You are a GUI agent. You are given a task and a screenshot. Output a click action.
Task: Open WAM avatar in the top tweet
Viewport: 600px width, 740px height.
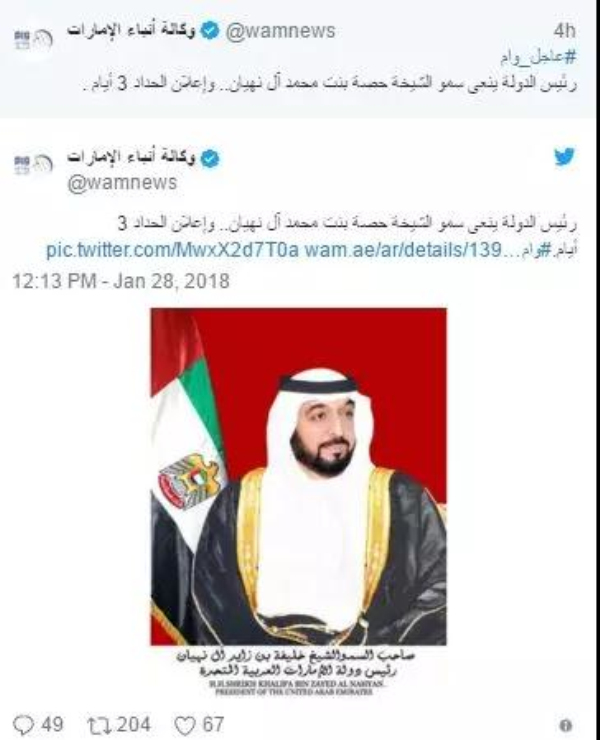(33, 39)
